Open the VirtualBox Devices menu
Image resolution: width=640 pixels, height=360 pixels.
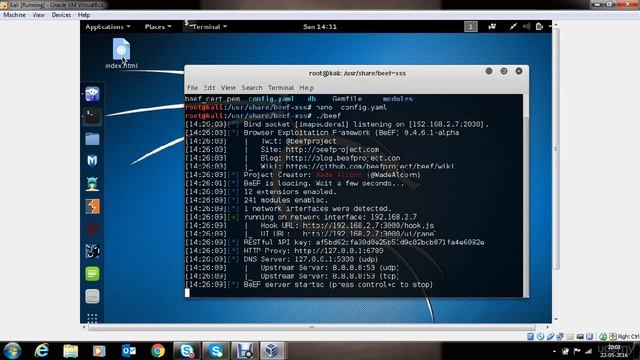(x=61, y=15)
